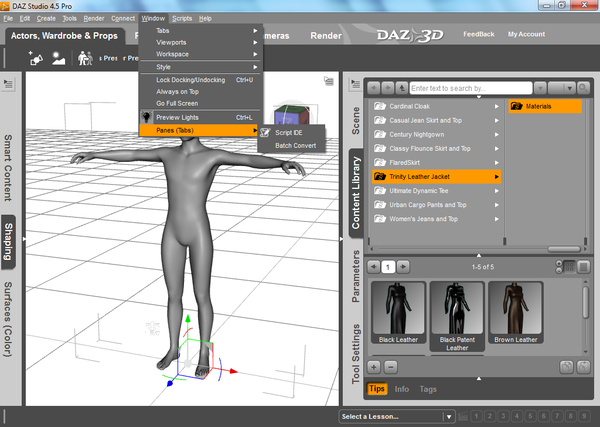Expand the FlaredSkirt folder arrow
This screenshot has height=427, width=600.
[x=496, y=163]
